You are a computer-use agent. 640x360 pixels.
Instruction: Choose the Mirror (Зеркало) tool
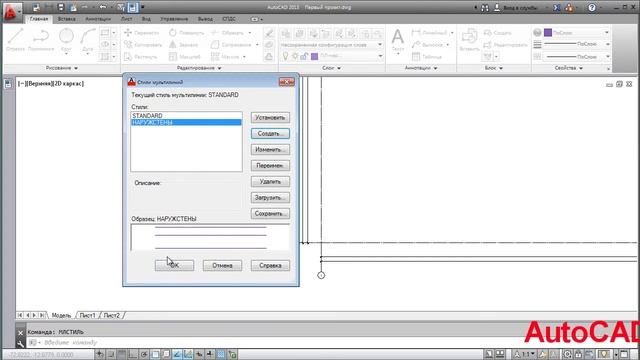(x=184, y=44)
